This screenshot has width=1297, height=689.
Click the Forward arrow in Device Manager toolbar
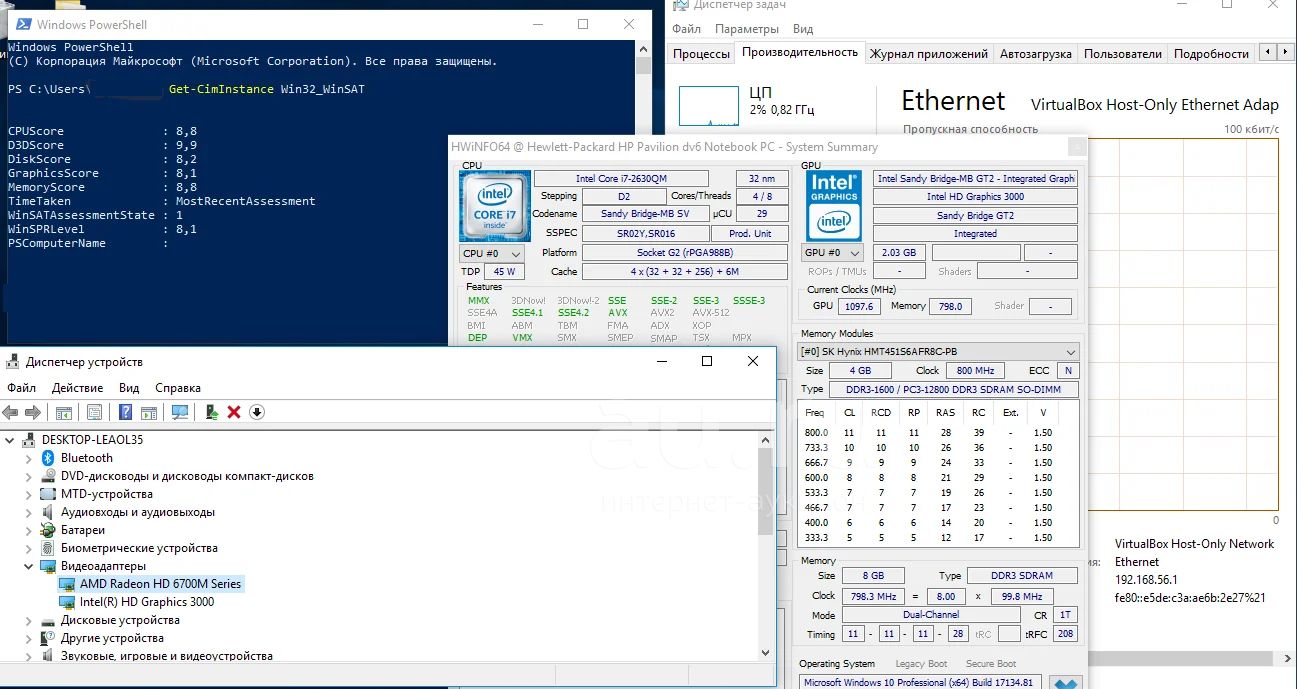click(x=32, y=412)
